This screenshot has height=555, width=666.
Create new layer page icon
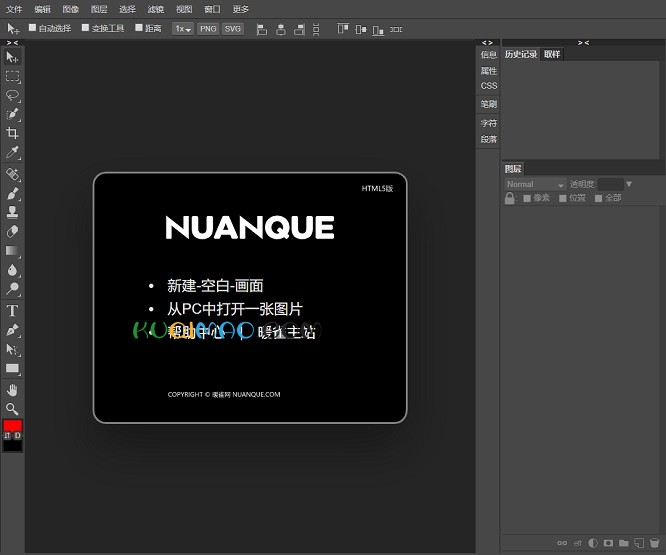coord(639,543)
